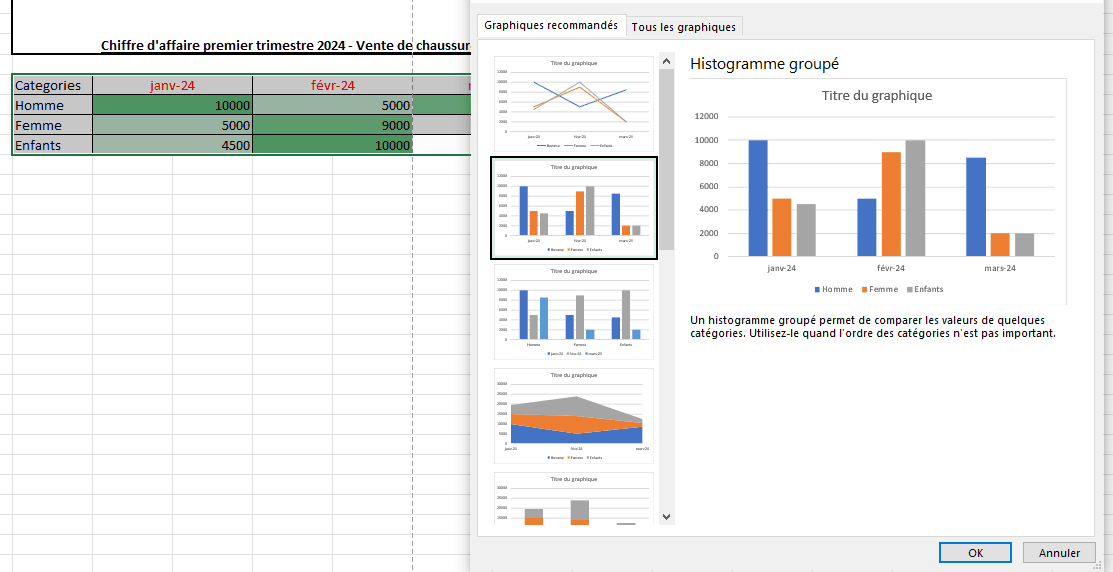Confirm the chart with the OK button
1113x572 pixels.
[975, 553]
